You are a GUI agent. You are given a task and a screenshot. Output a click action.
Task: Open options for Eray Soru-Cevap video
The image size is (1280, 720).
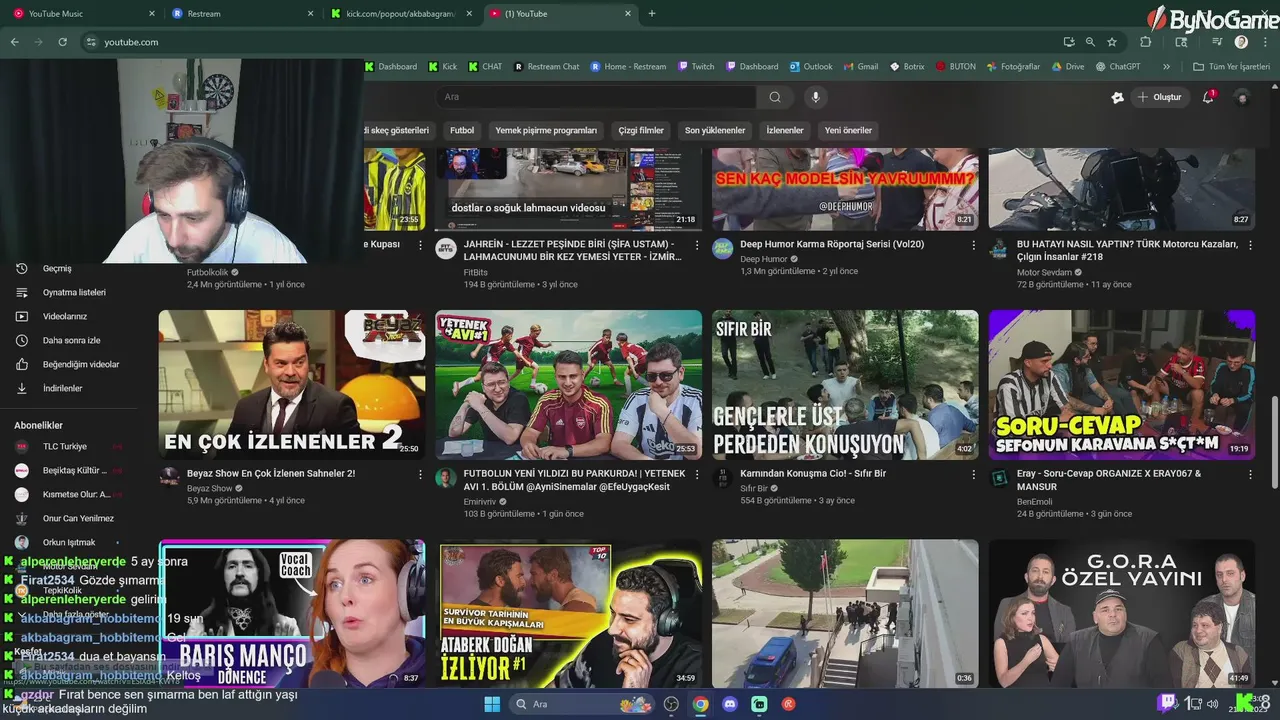[1250, 475]
